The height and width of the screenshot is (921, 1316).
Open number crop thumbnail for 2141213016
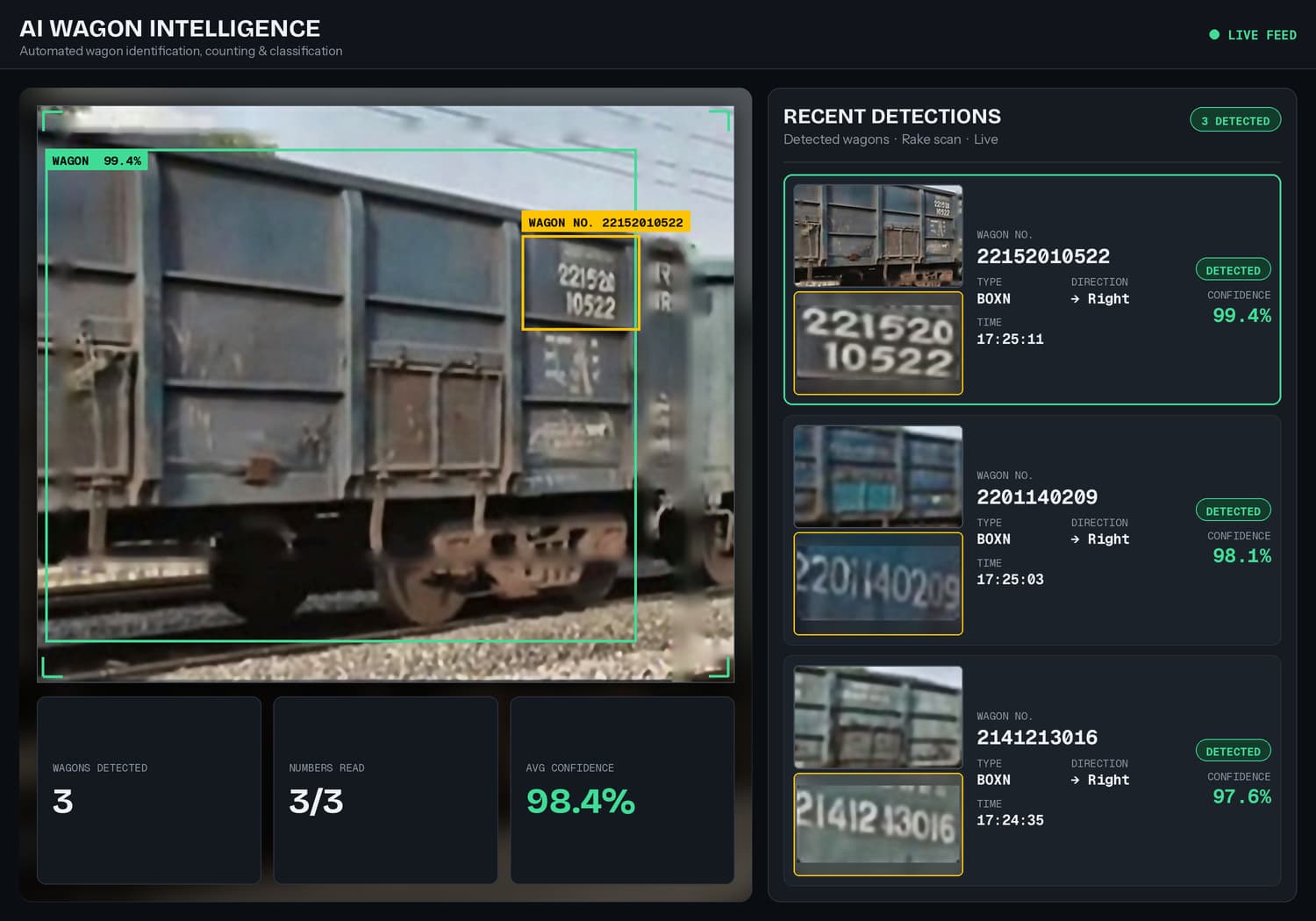[x=878, y=825]
